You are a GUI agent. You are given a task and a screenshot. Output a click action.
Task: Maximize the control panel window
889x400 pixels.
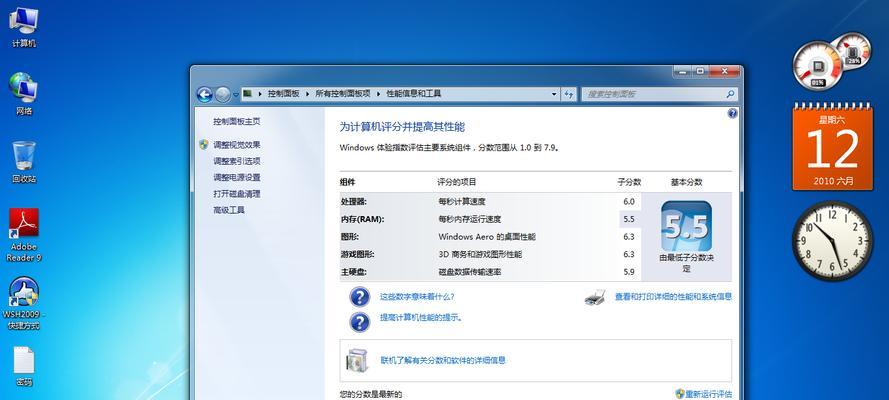[700, 71]
